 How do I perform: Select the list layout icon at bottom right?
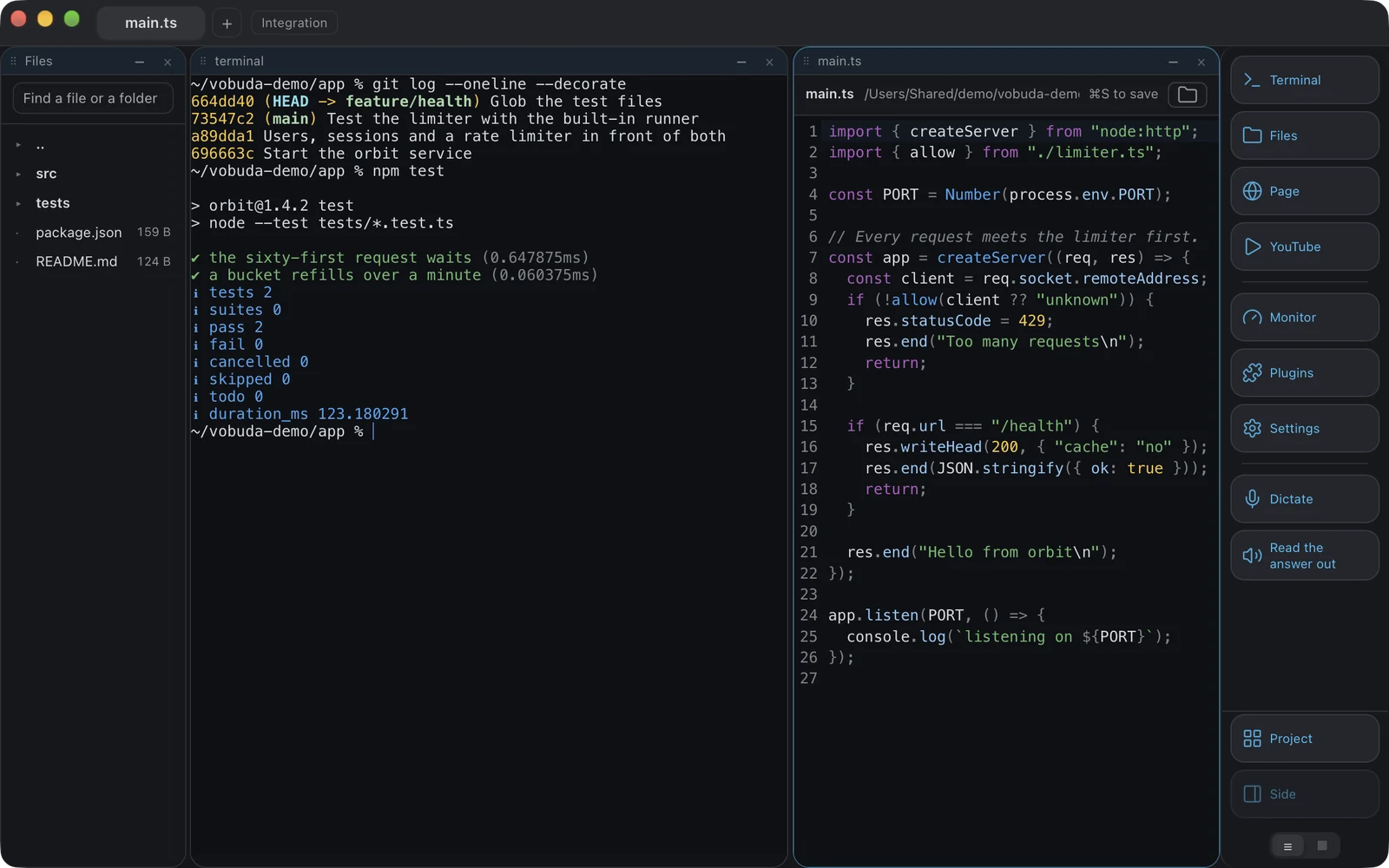click(1287, 846)
